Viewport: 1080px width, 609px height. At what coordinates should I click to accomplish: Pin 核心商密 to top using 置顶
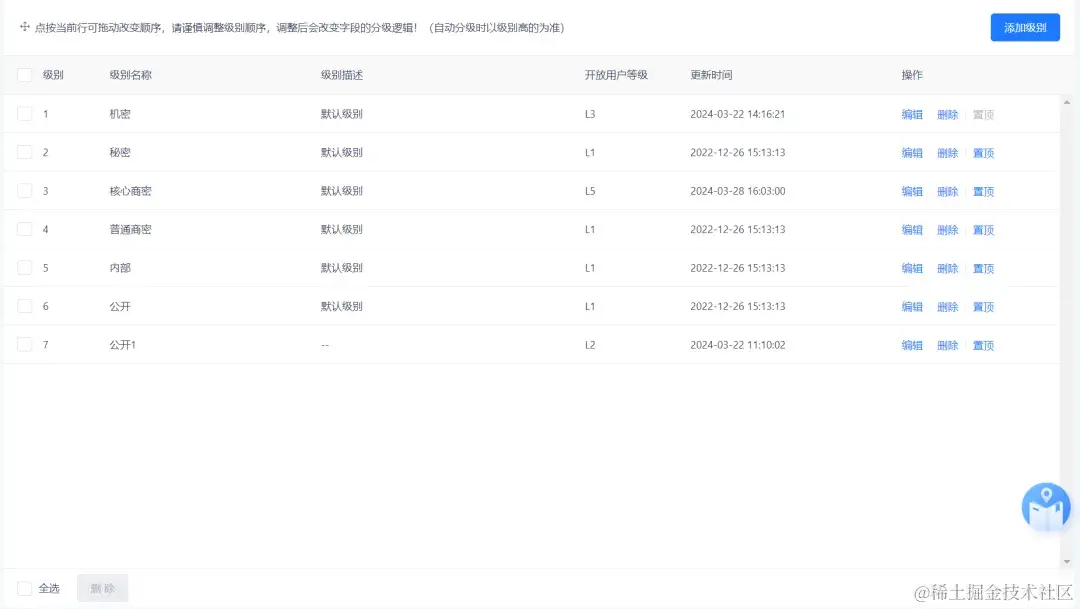pyautogui.click(x=982, y=191)
